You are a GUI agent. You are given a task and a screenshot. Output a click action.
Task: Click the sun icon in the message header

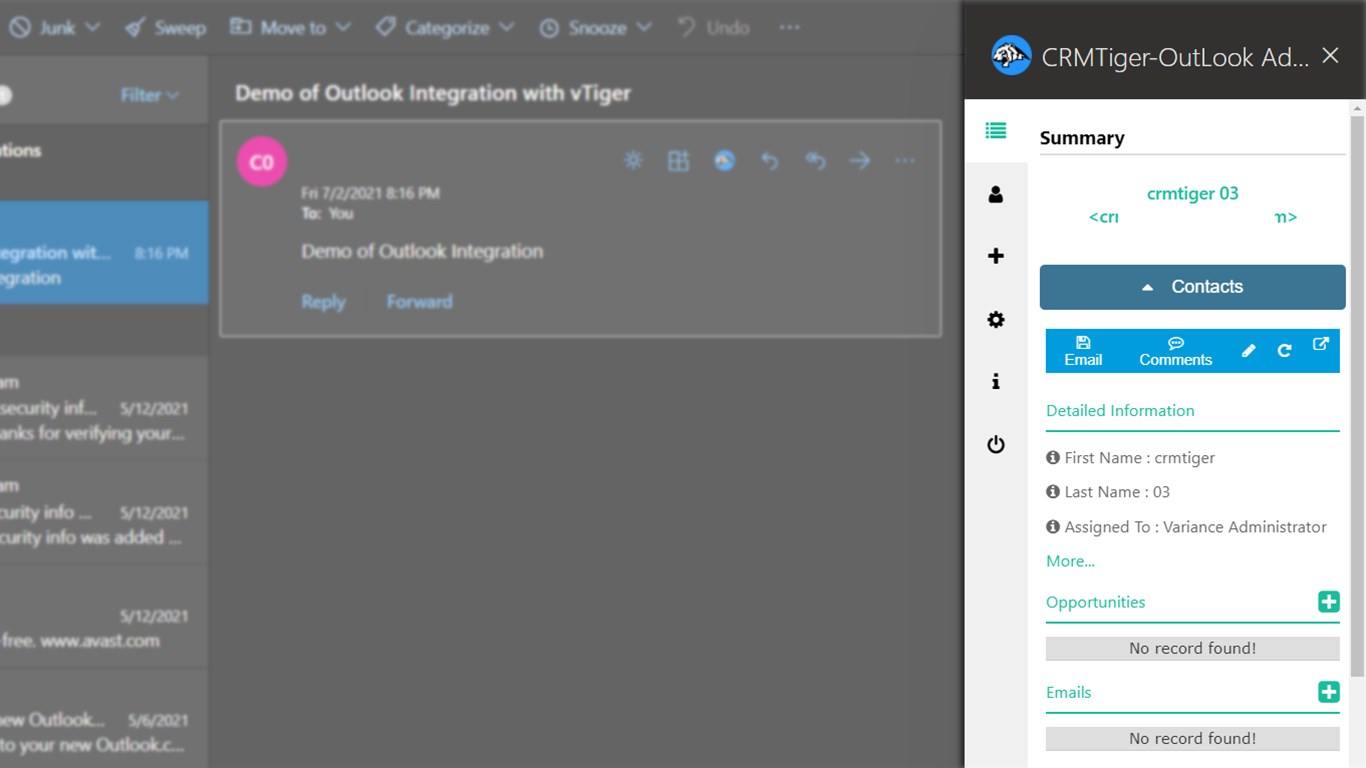tap(633, 160)
